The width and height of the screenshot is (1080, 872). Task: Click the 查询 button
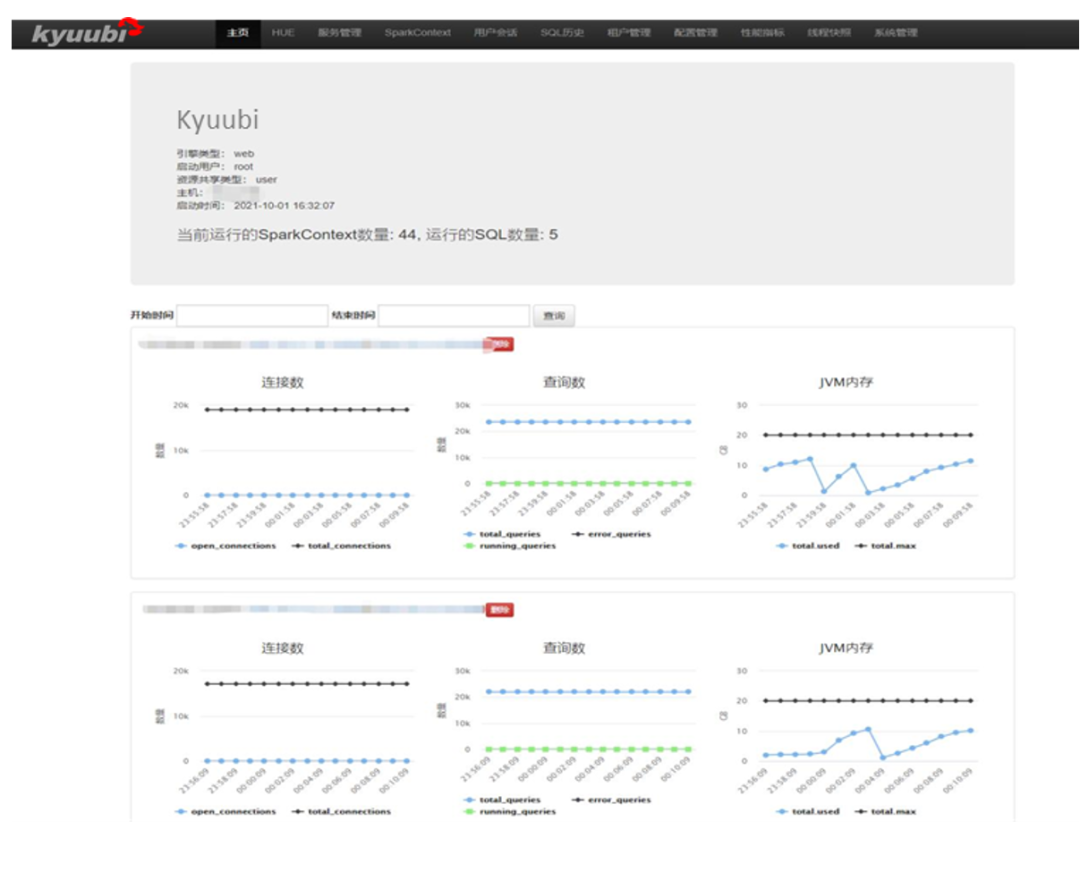coord(554,315)
